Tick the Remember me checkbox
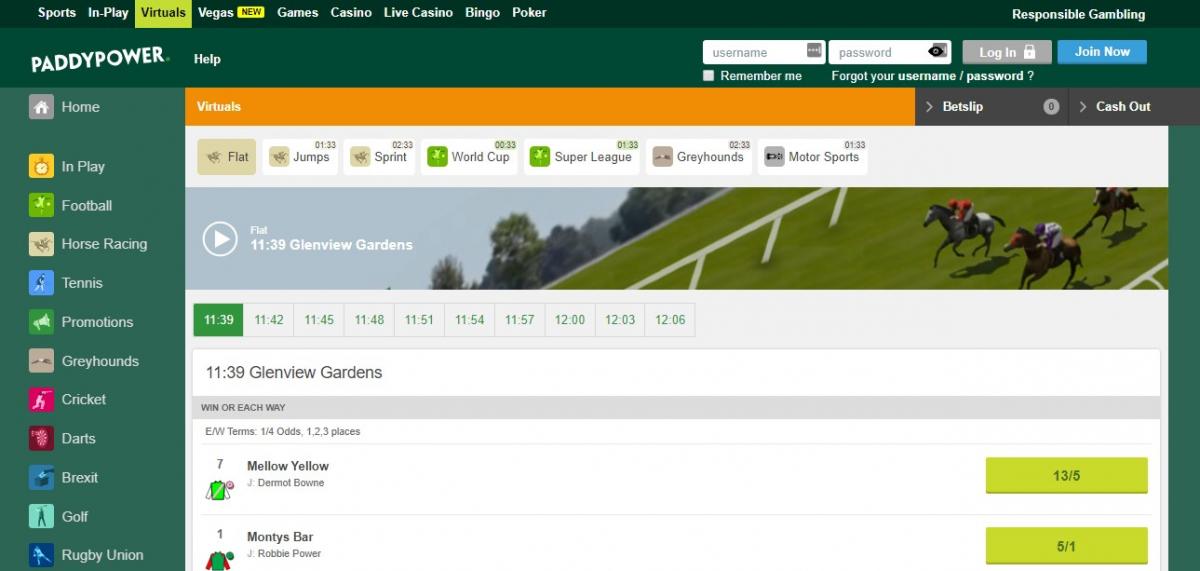This screenshot has height=571, width=1200. pyautogui.click(x=709, y=75)
